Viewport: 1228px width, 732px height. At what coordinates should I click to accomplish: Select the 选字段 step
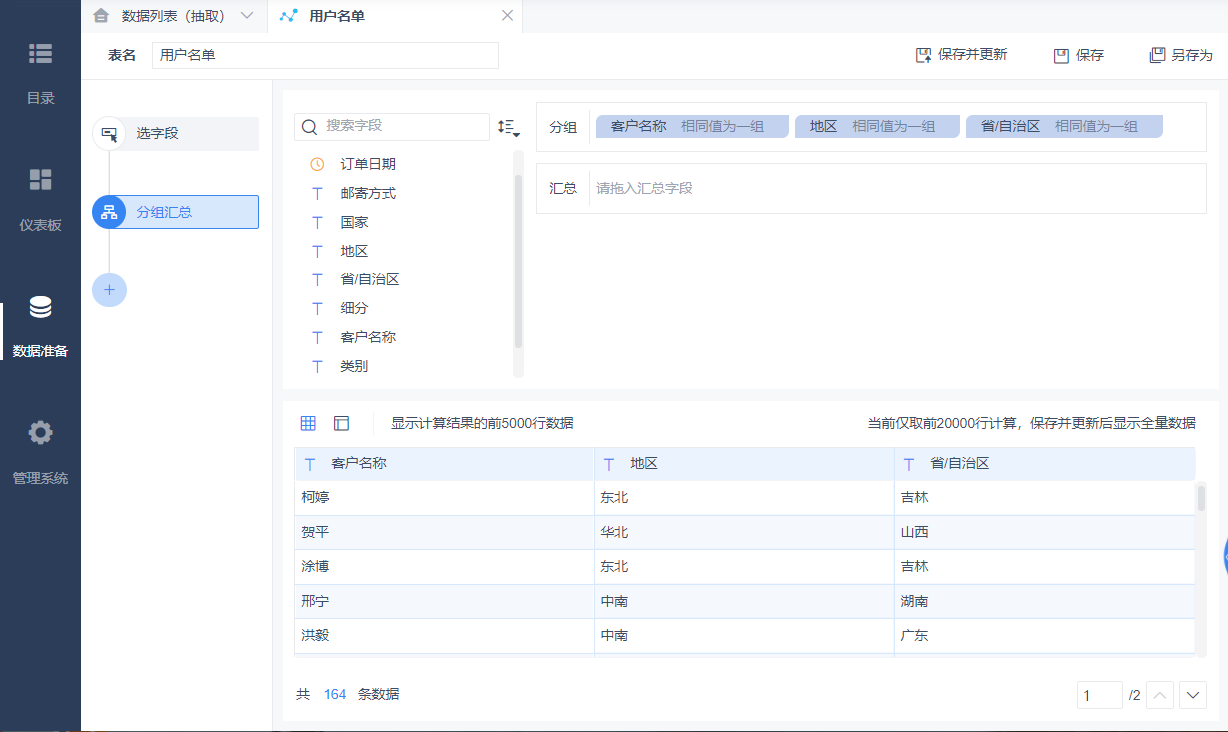point(176,133)
